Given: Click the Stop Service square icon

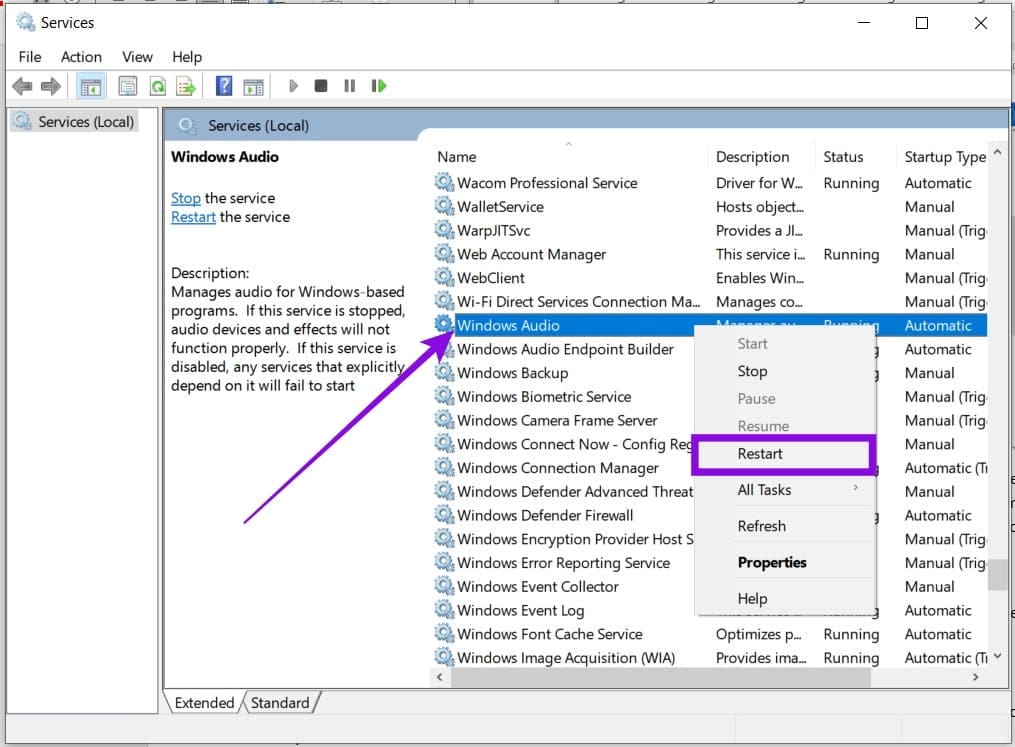Looking at the screenshot, I should click(320, 85).
